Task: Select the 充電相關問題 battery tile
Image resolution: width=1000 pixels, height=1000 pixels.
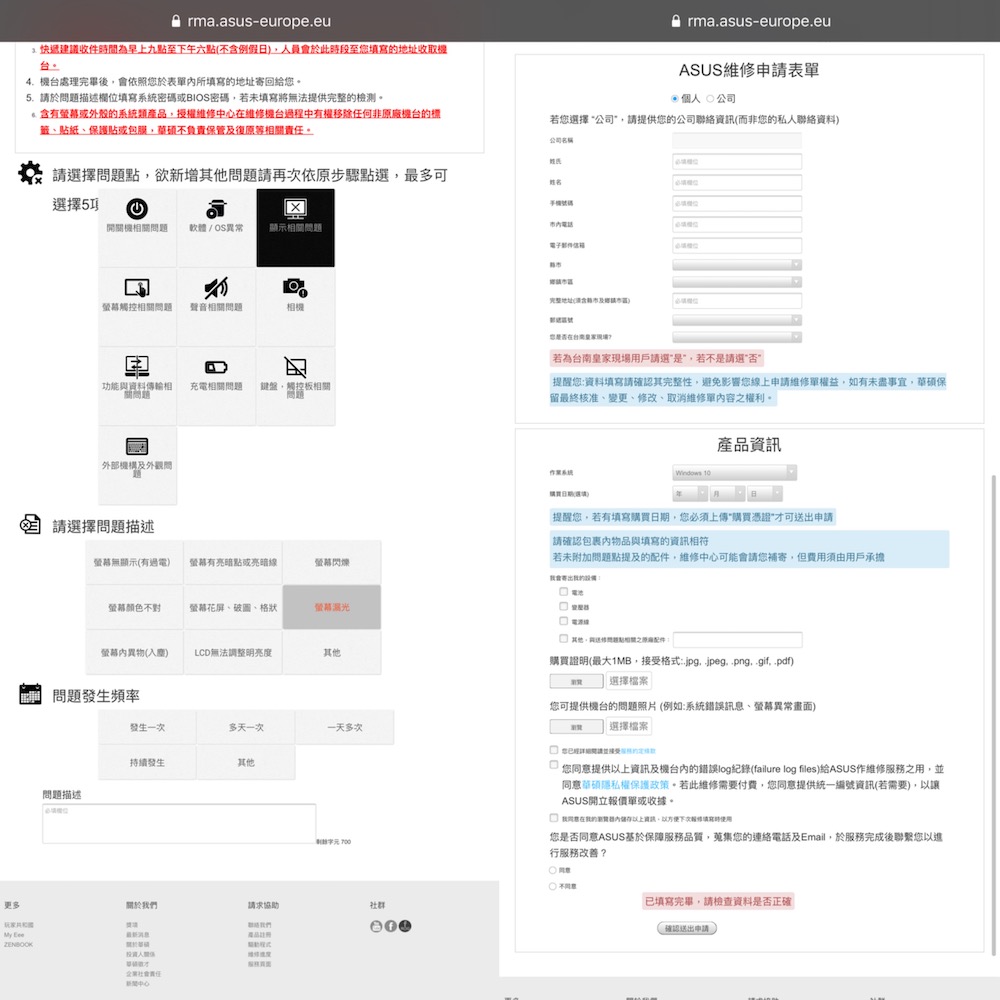Action: (x=216, y=386)
